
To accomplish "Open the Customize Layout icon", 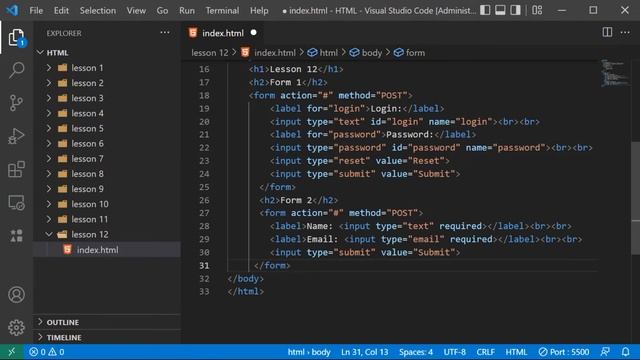I will pos(537,10).
